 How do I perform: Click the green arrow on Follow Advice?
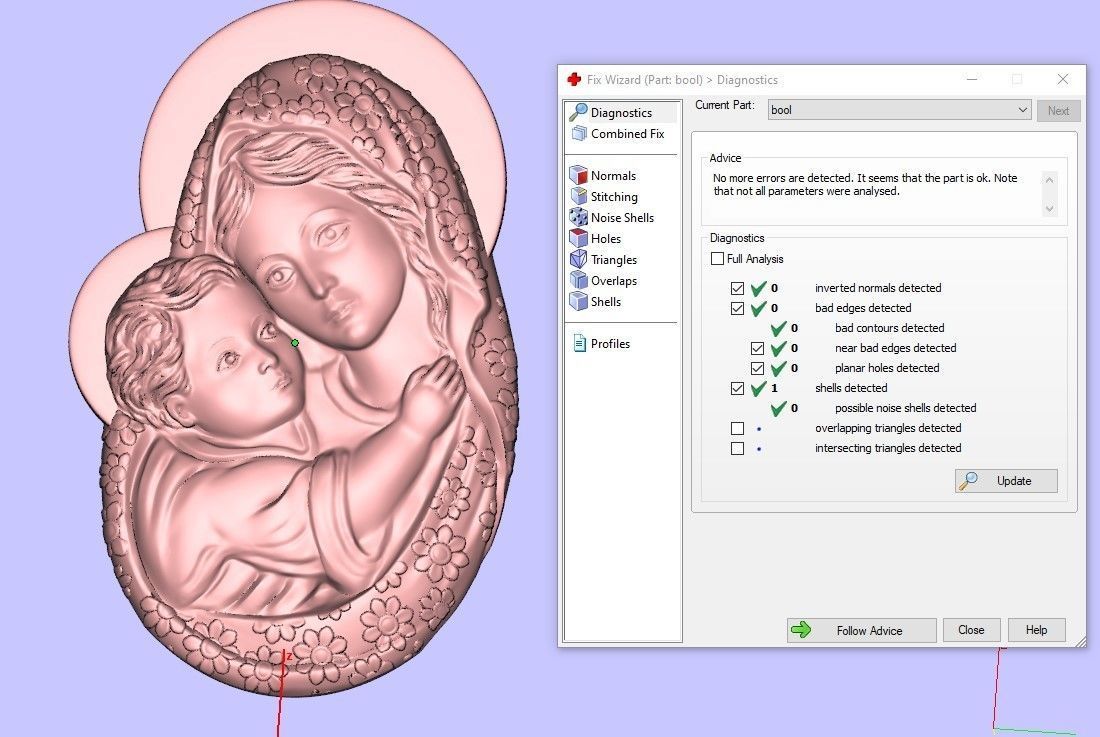800,630
